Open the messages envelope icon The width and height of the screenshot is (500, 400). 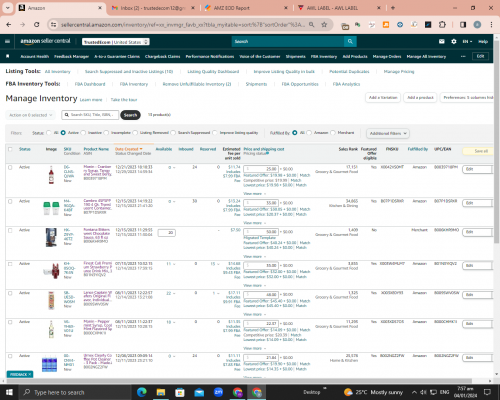(442, 41)
